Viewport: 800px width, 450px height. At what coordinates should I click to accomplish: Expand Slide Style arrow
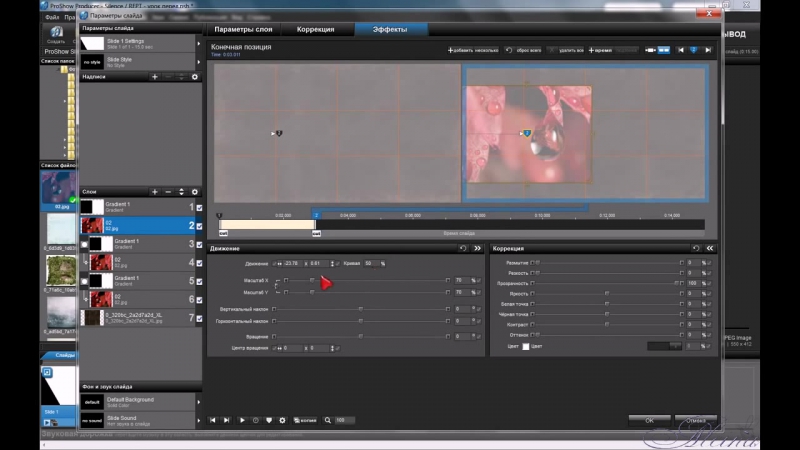(x=198, y=62)
